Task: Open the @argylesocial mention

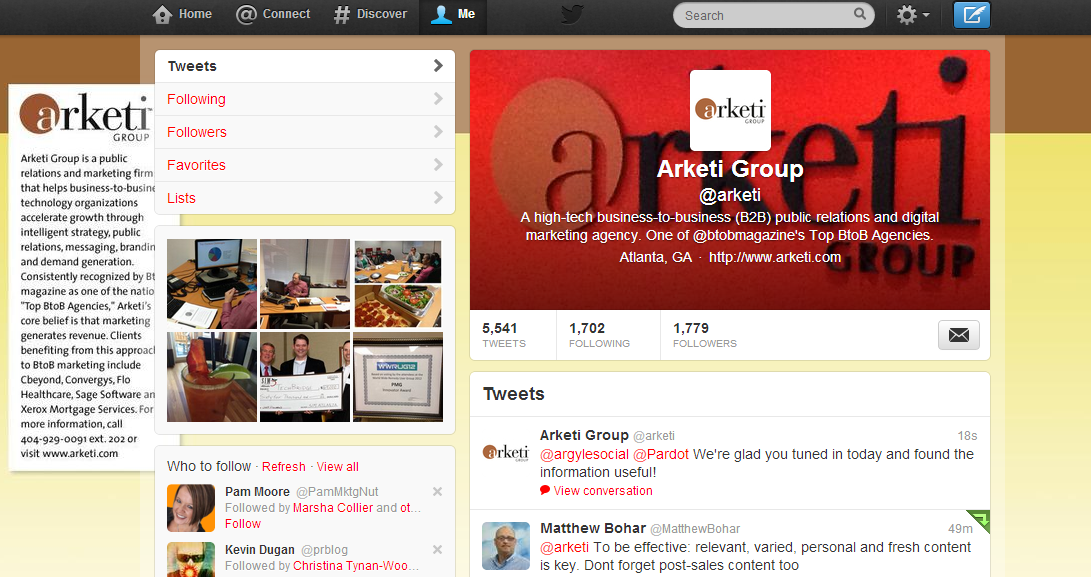Action: pos(584,455)
